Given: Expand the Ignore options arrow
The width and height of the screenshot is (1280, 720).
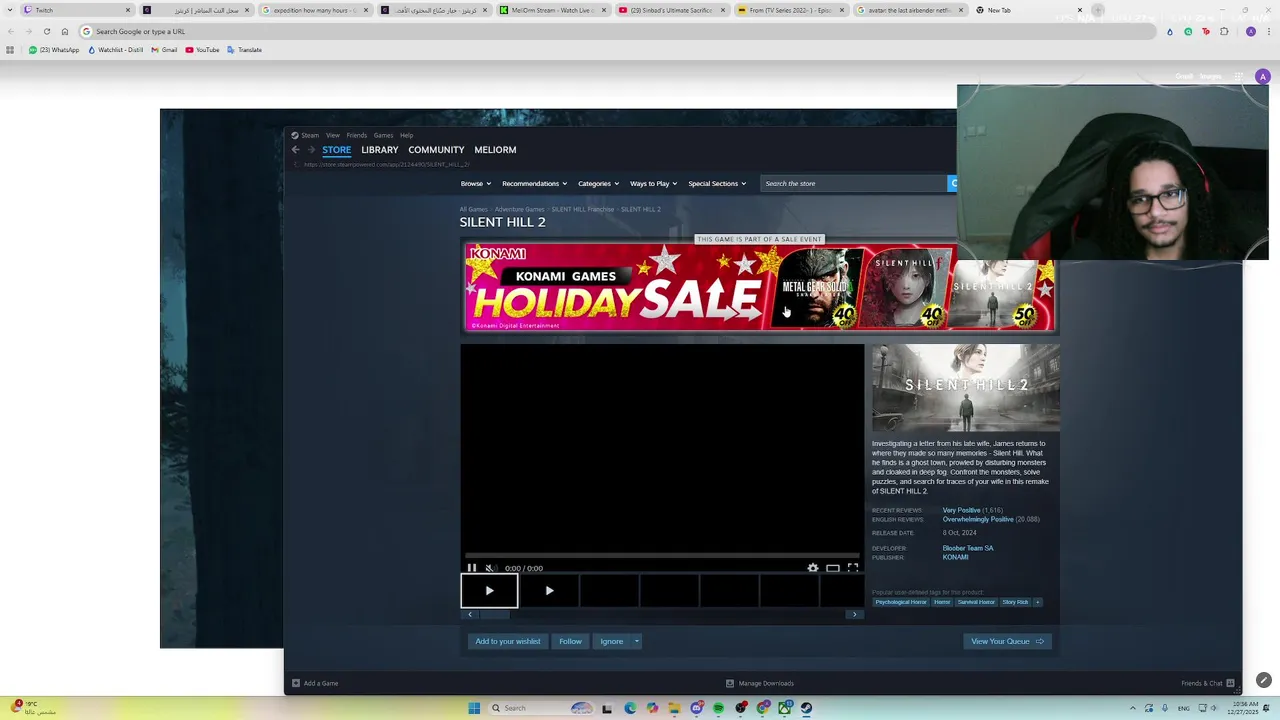Looking at the screenshot, I should (x=636, y=641).
